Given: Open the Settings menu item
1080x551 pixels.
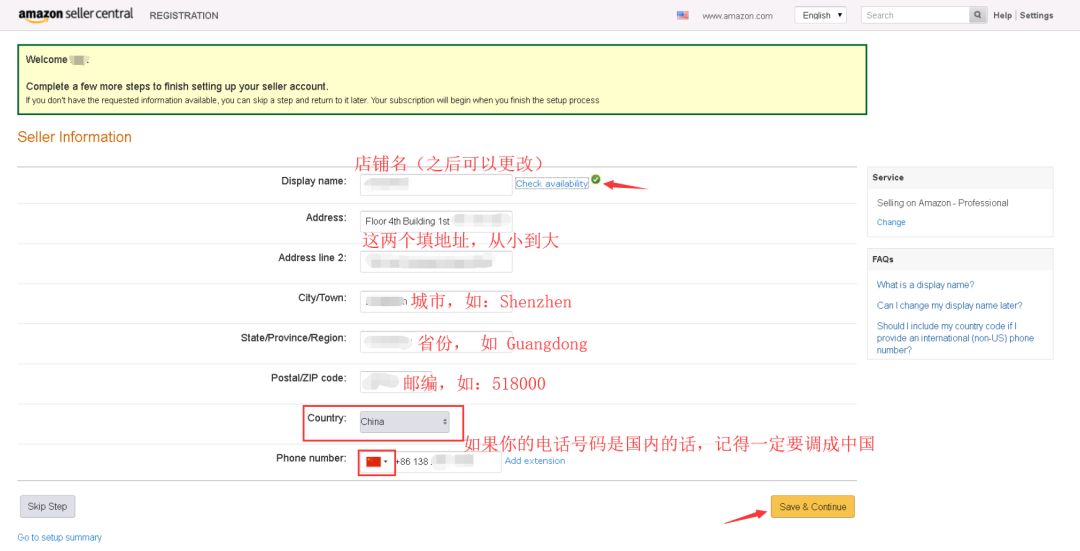Looking at the screenshot, I should pyautogui.click(x=1036, y=15).
